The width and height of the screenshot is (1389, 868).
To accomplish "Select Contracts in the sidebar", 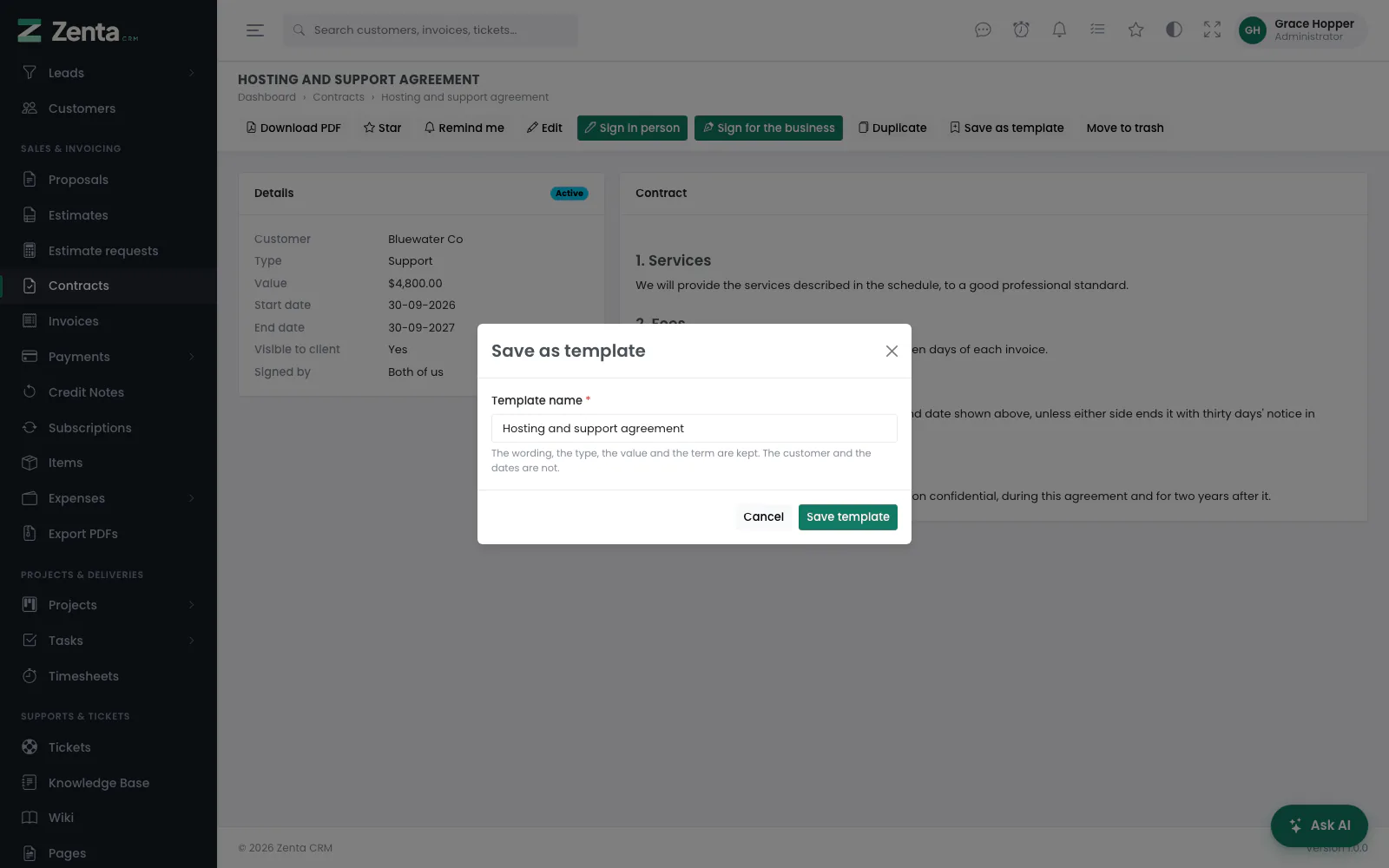I will click(x=109, y=286).
